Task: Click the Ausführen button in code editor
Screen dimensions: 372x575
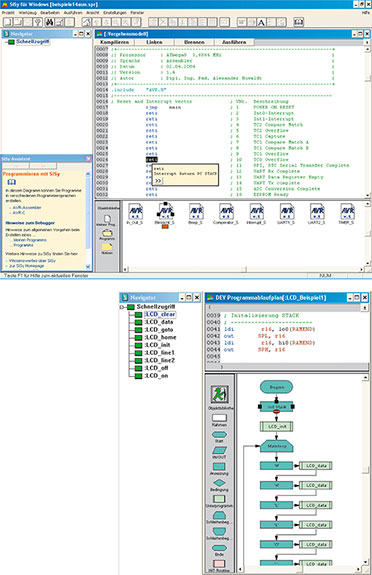Action: click(234, 42)
